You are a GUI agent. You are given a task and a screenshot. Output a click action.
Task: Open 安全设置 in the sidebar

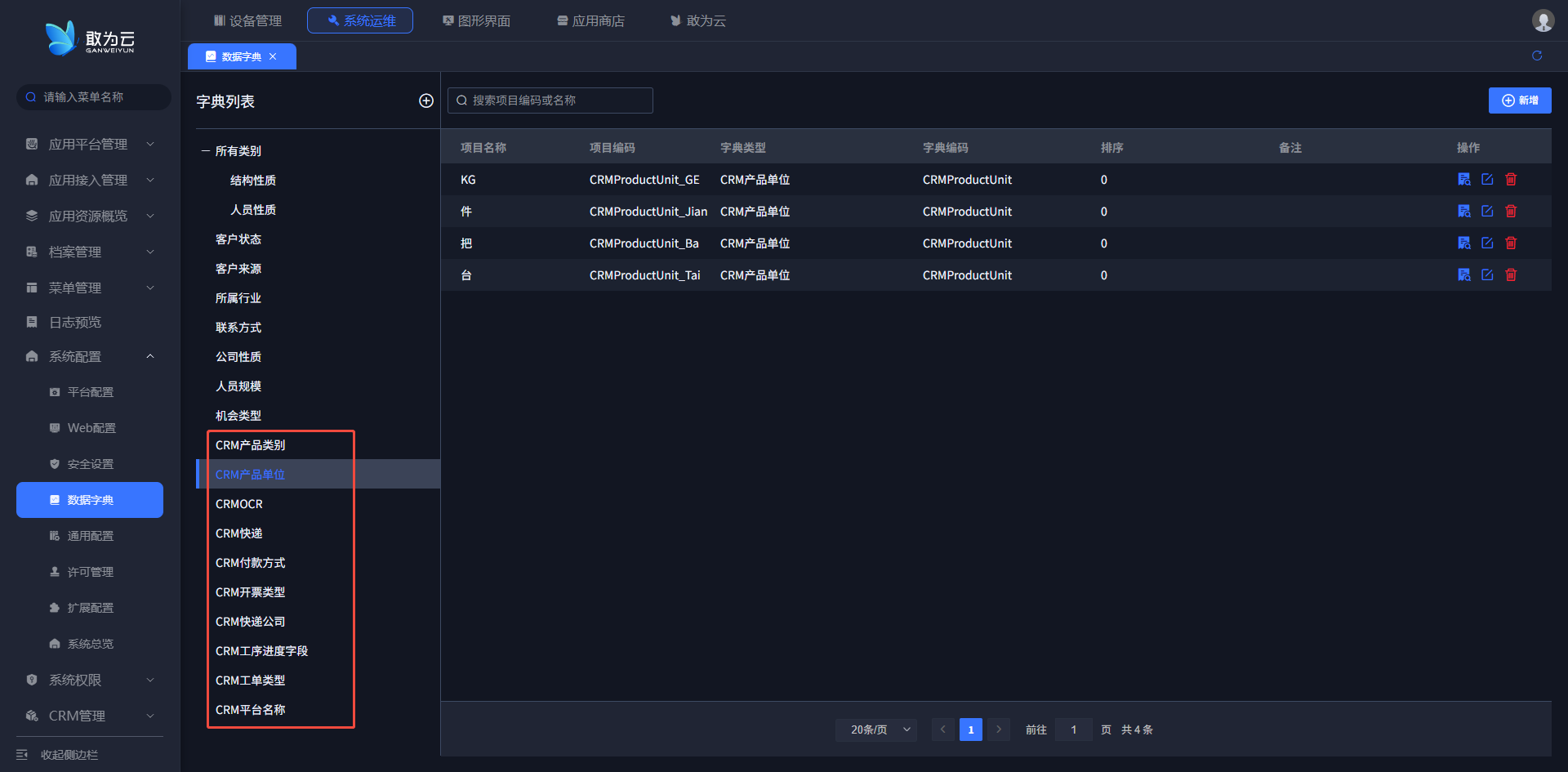click(x=90, y=464)
